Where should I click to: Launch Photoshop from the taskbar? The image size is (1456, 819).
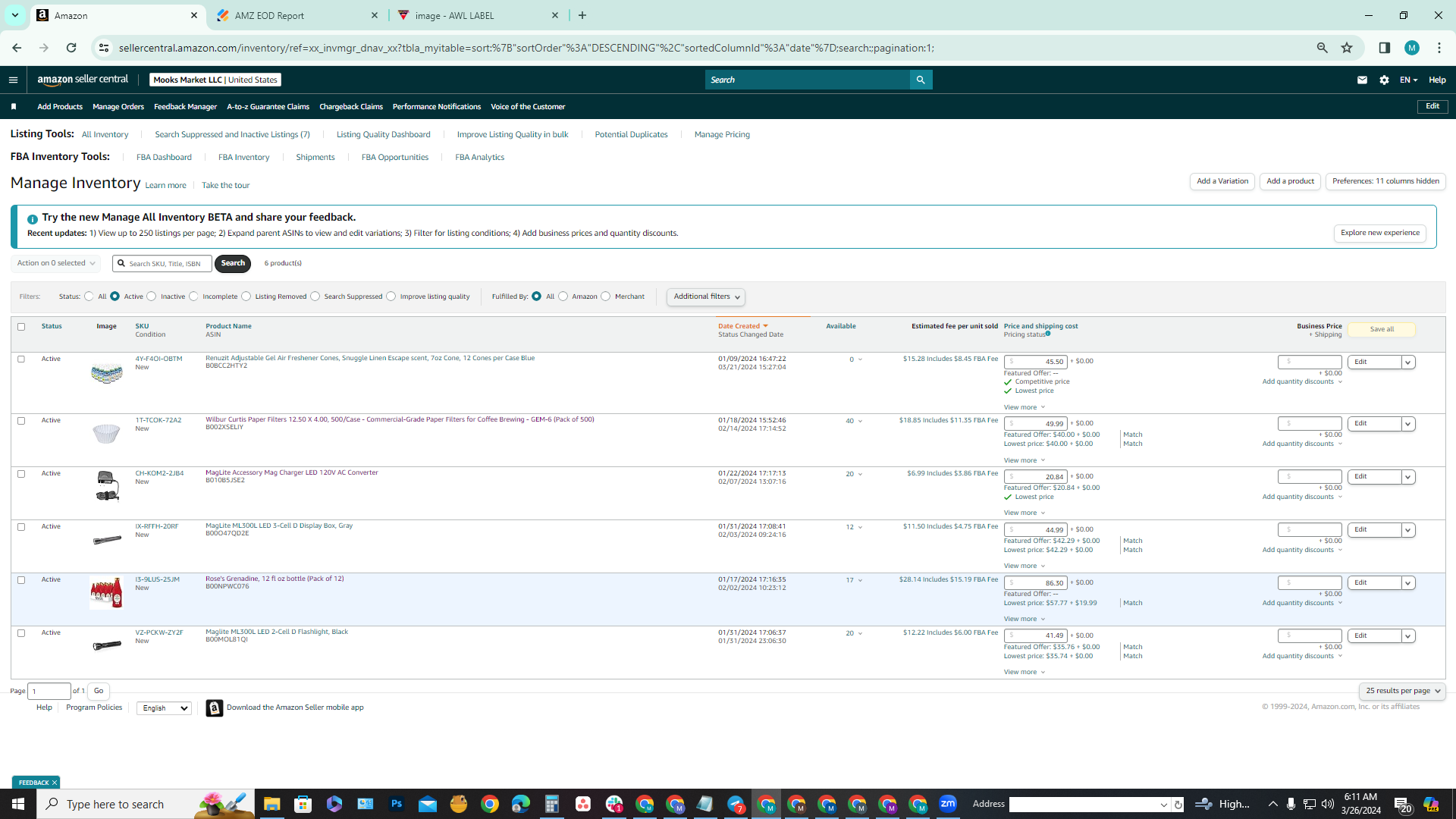tap(397, 804)
